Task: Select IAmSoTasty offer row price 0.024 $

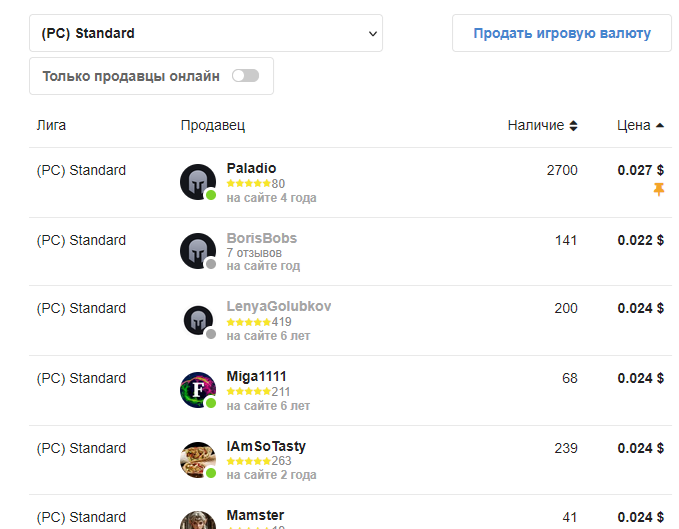Action: [x=640, y=448]
